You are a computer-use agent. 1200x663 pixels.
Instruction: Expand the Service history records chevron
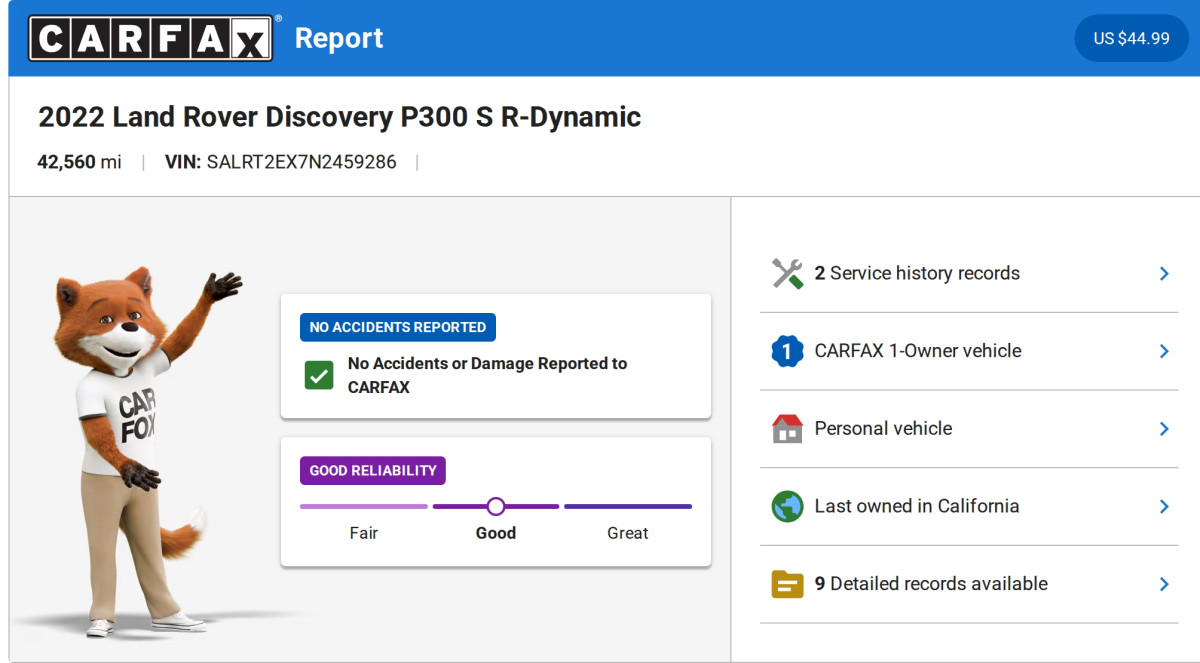point(1163,274)
